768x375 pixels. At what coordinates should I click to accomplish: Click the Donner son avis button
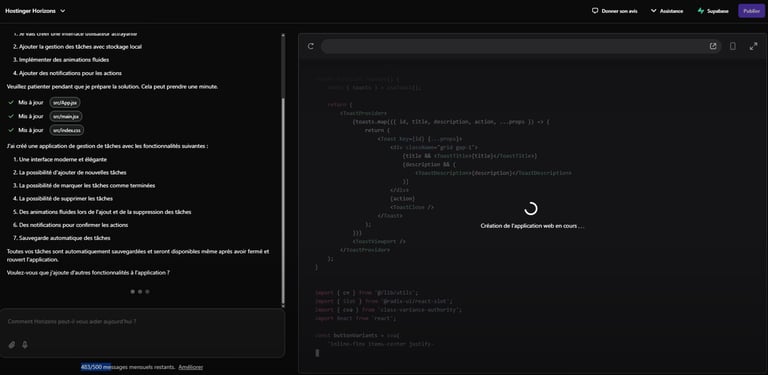tap(615, 11)
